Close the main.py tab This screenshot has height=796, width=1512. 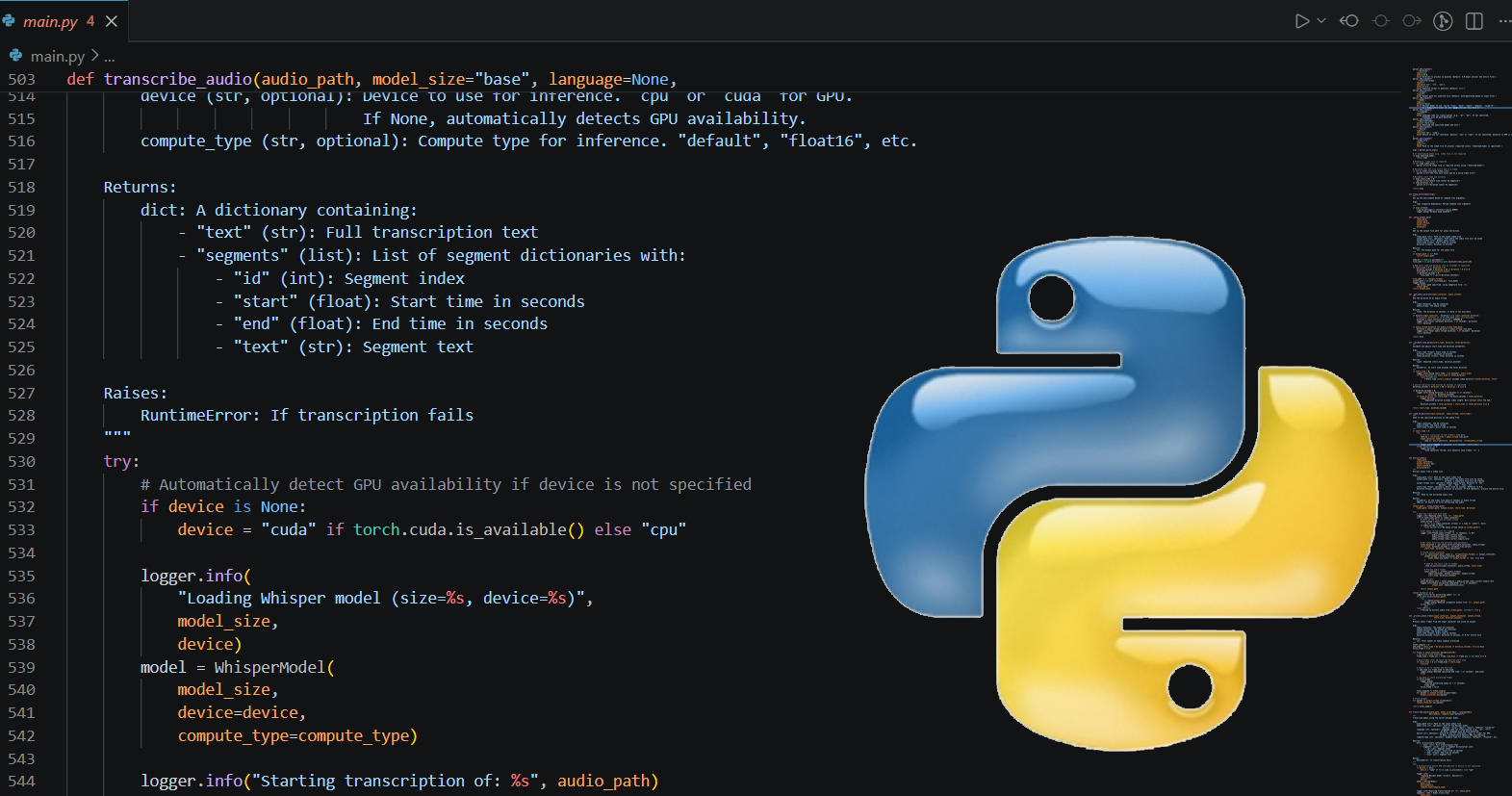pyautogui.click(x=112, y=21)
